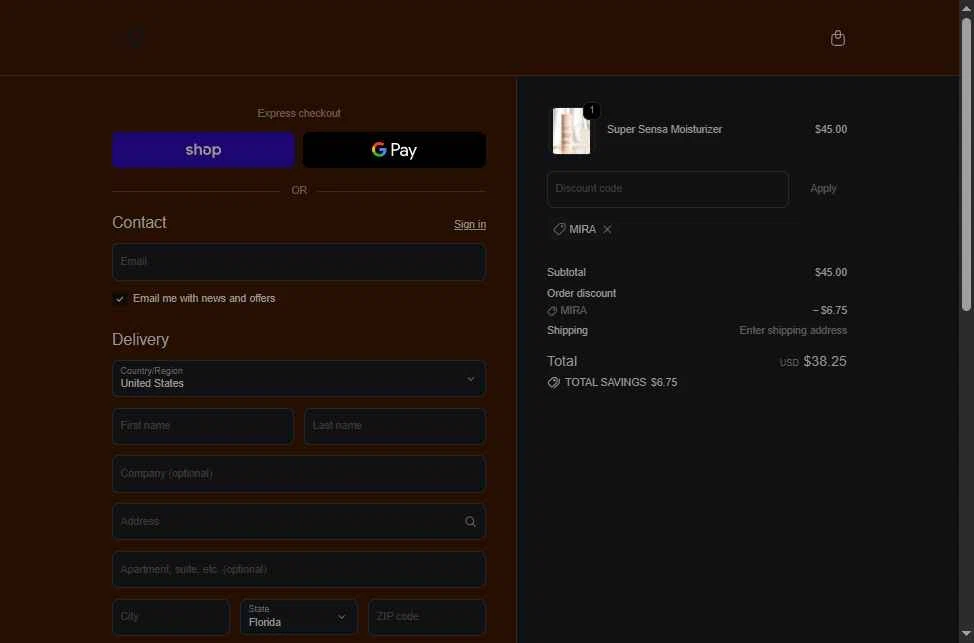The image size is (974, 643).
Task: Open the State dropdown showing Florida
Action: coord(299,617)
